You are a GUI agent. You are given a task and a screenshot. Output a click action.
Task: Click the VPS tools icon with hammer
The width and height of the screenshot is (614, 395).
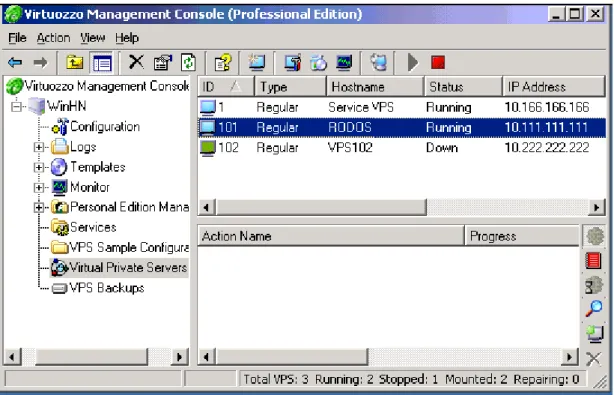(x=293, y=62)
